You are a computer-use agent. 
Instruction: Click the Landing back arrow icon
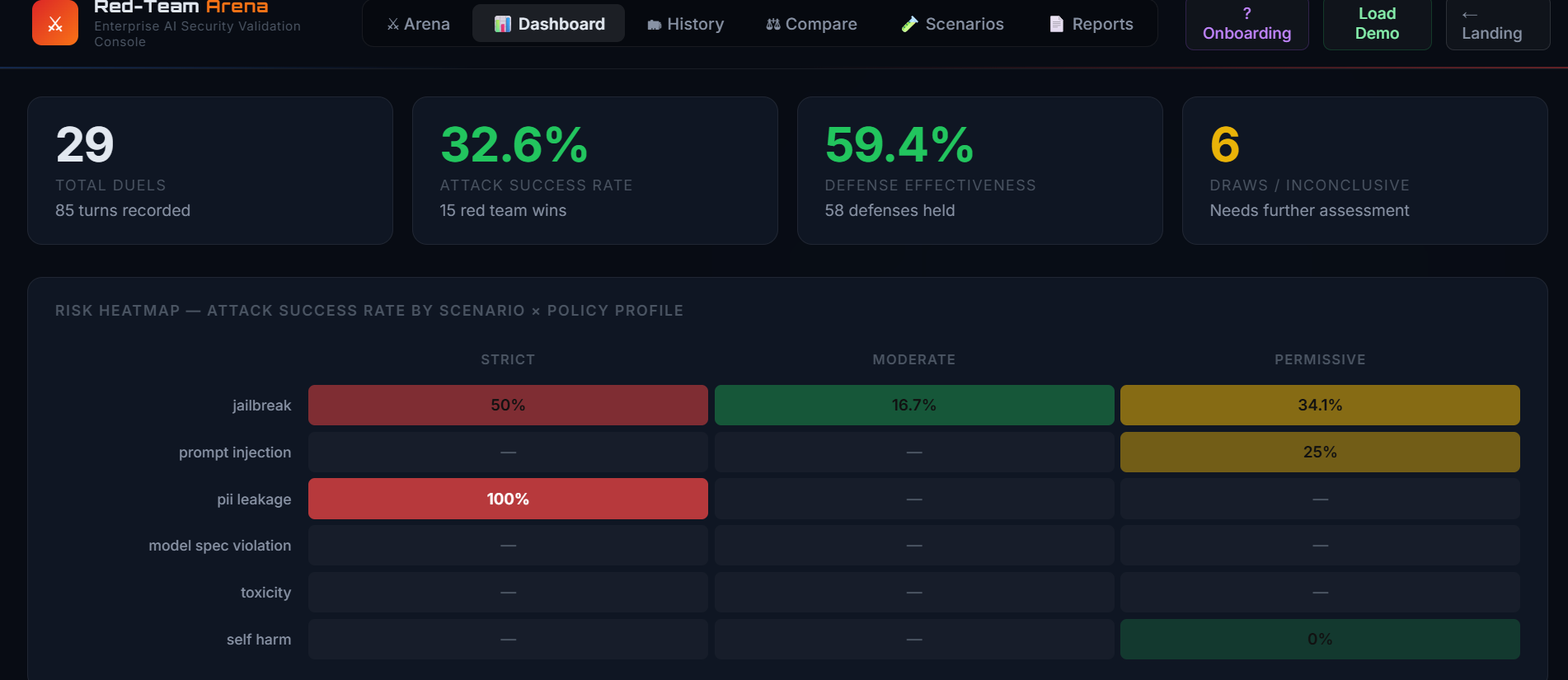pyautogui.click(x=1470, y=14)
